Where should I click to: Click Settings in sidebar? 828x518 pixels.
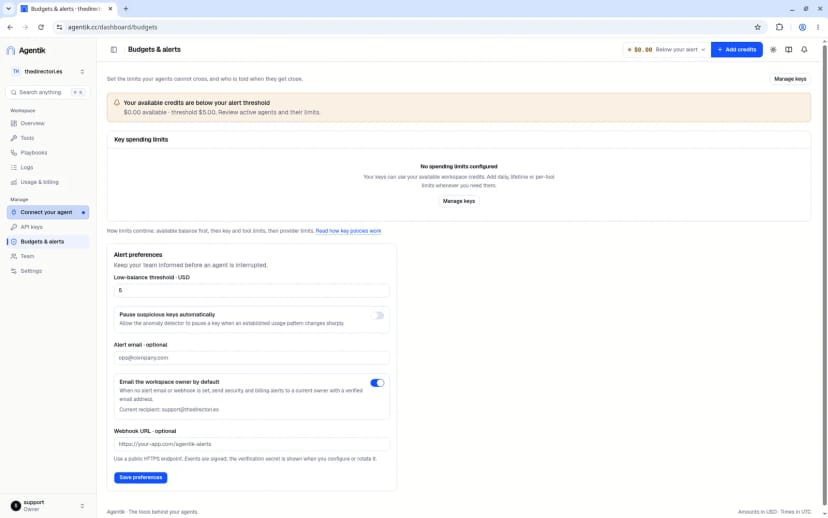click(x=48, y=271)
